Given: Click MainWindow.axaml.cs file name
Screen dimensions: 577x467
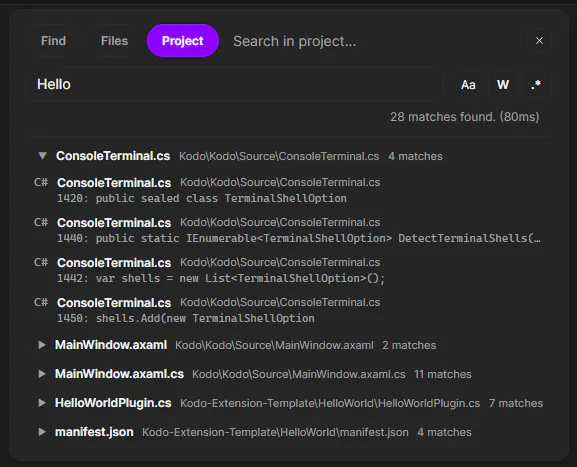Looking at the screenshot, I should 119,374.
